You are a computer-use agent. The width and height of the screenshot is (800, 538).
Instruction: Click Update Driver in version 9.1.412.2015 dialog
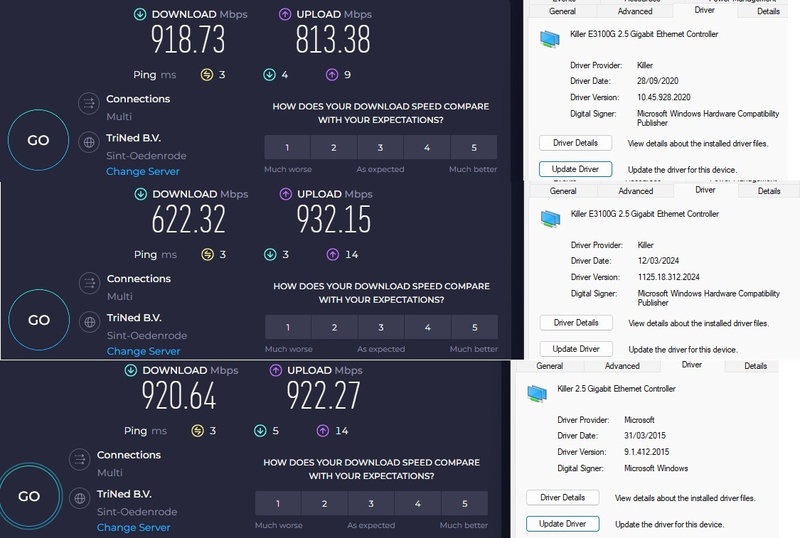(563, 524)
